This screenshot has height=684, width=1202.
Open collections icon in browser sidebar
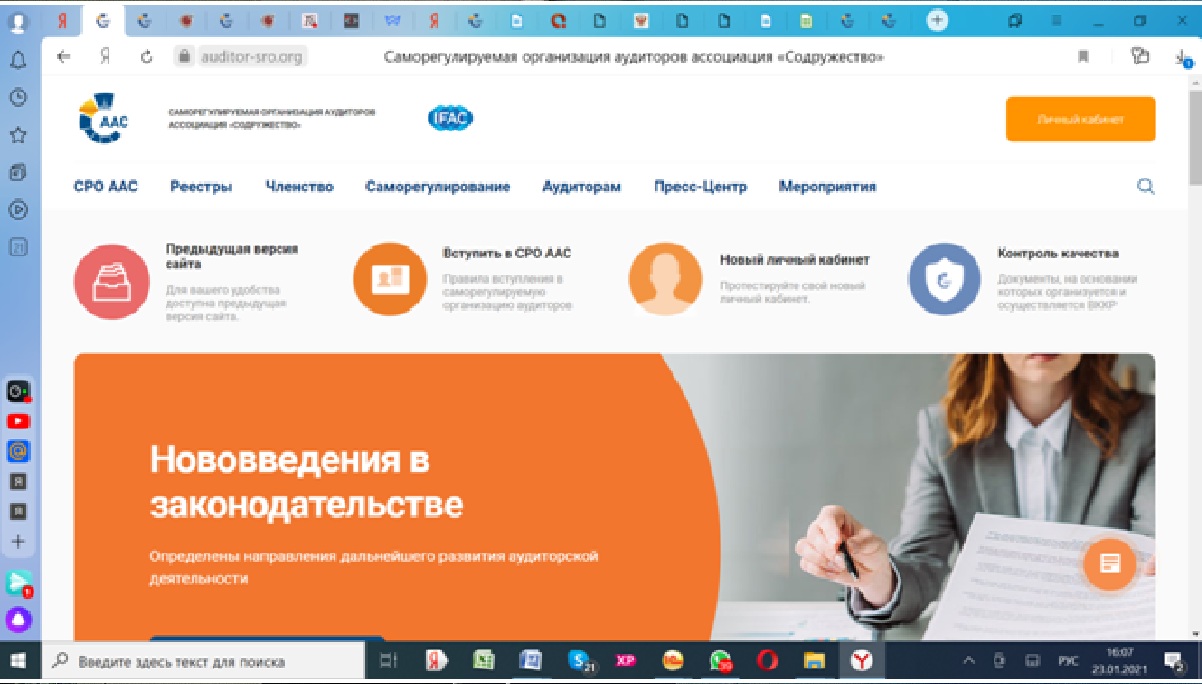18,172
